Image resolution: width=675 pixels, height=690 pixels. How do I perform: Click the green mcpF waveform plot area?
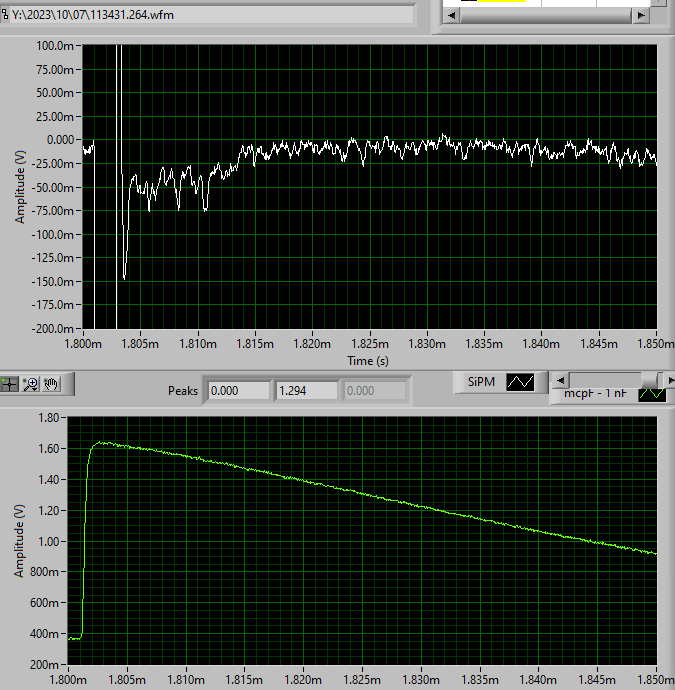click(362, 541)
